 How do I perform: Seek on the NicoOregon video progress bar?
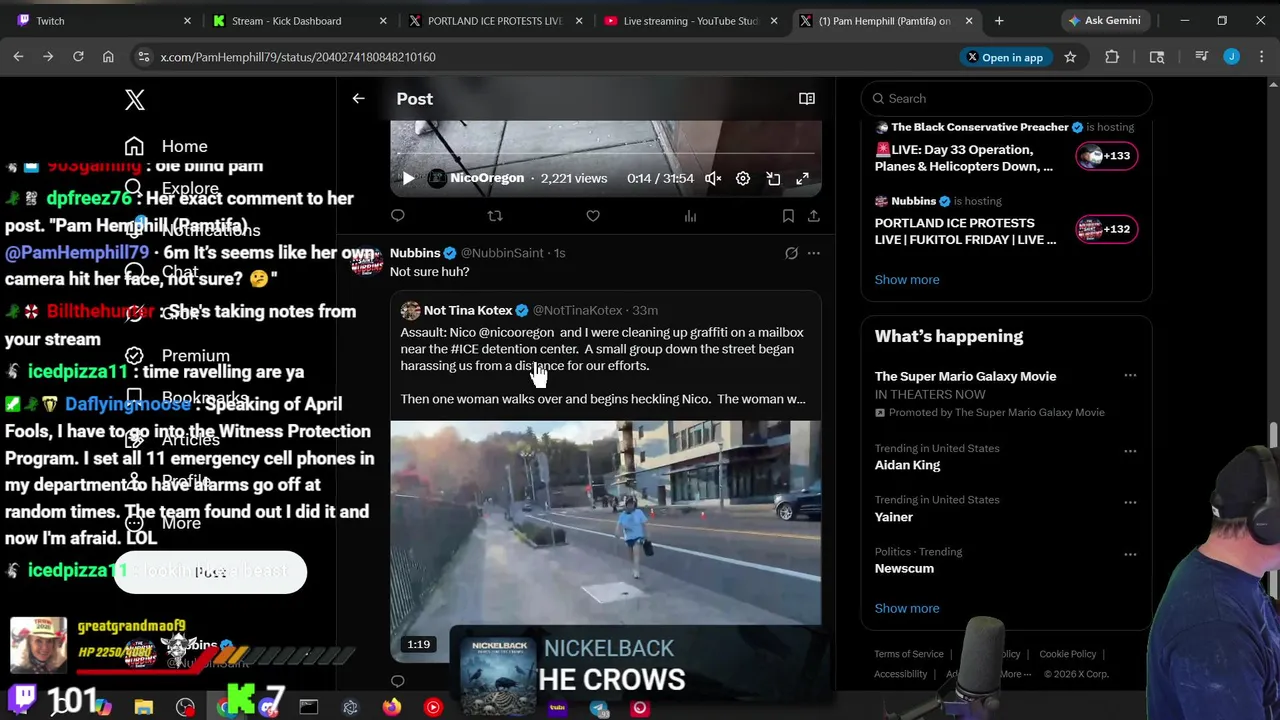tap(605, 154)
